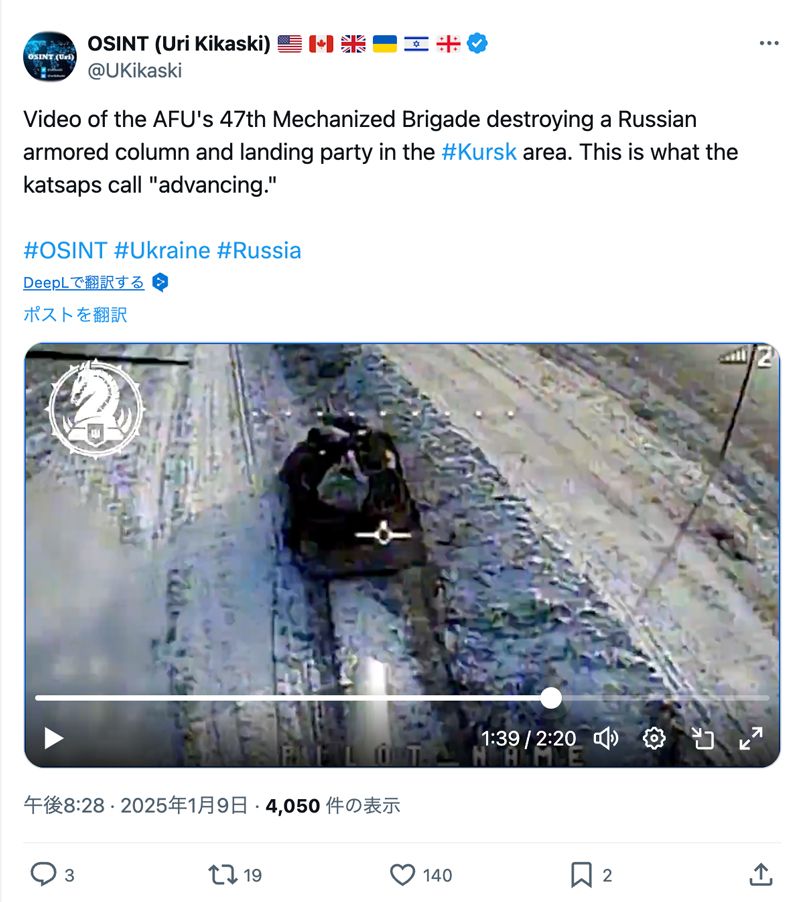This screenshot has height=902, width=800.
Task: Open the #Russia hashtag
Action: tap(259, 251)
